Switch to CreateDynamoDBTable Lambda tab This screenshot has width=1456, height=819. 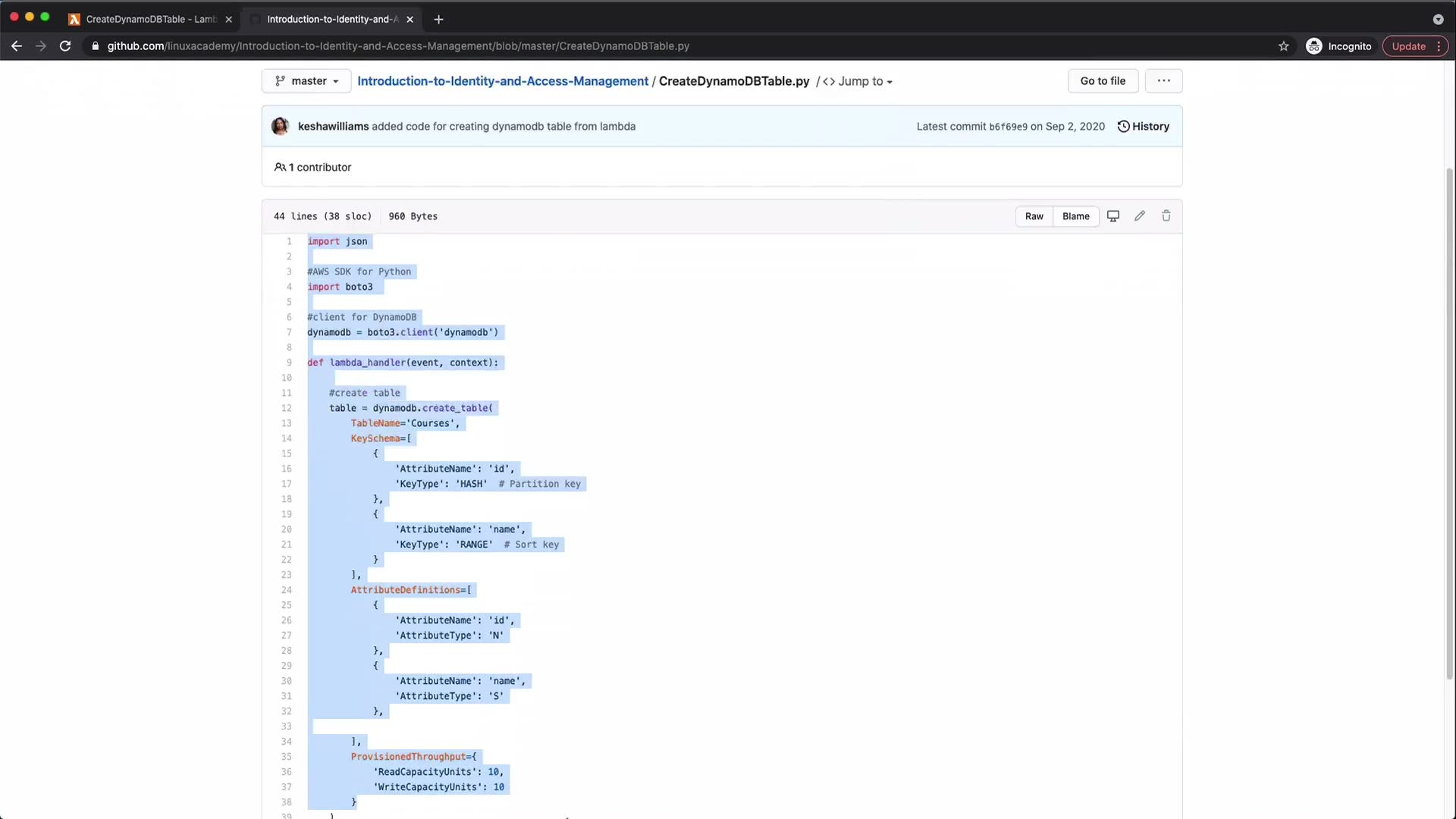[x=150, y=20]
